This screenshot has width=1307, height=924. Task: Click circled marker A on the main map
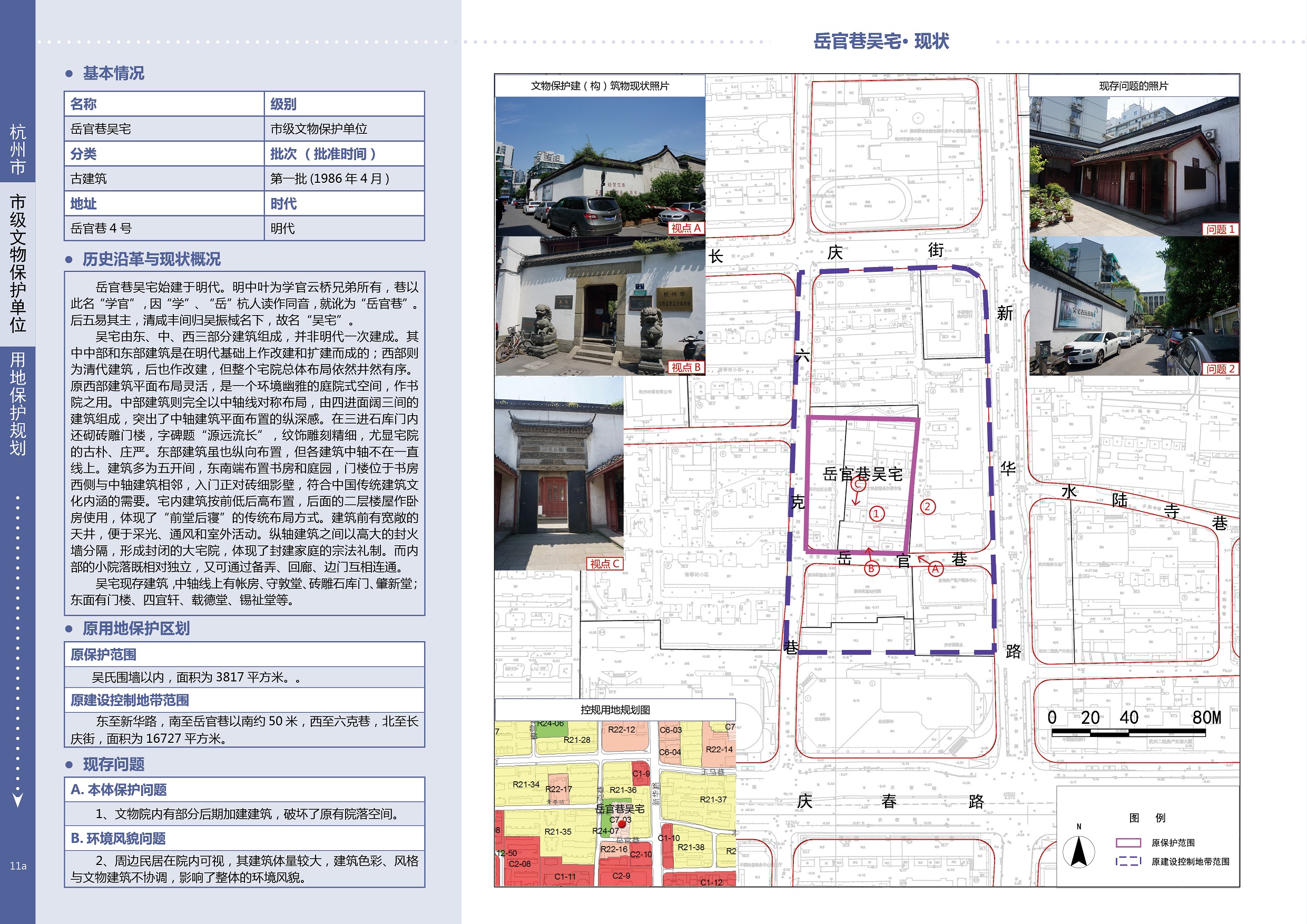coord(935,569)
